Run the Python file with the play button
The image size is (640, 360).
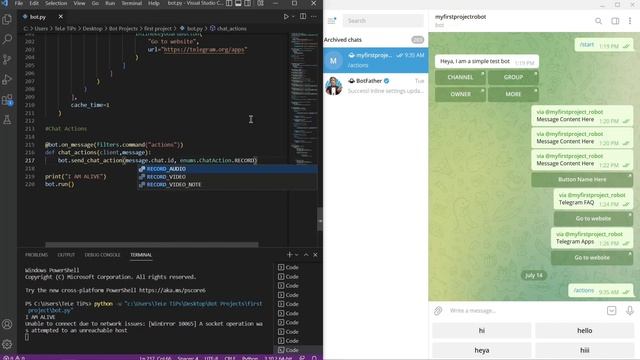(286, 17)
